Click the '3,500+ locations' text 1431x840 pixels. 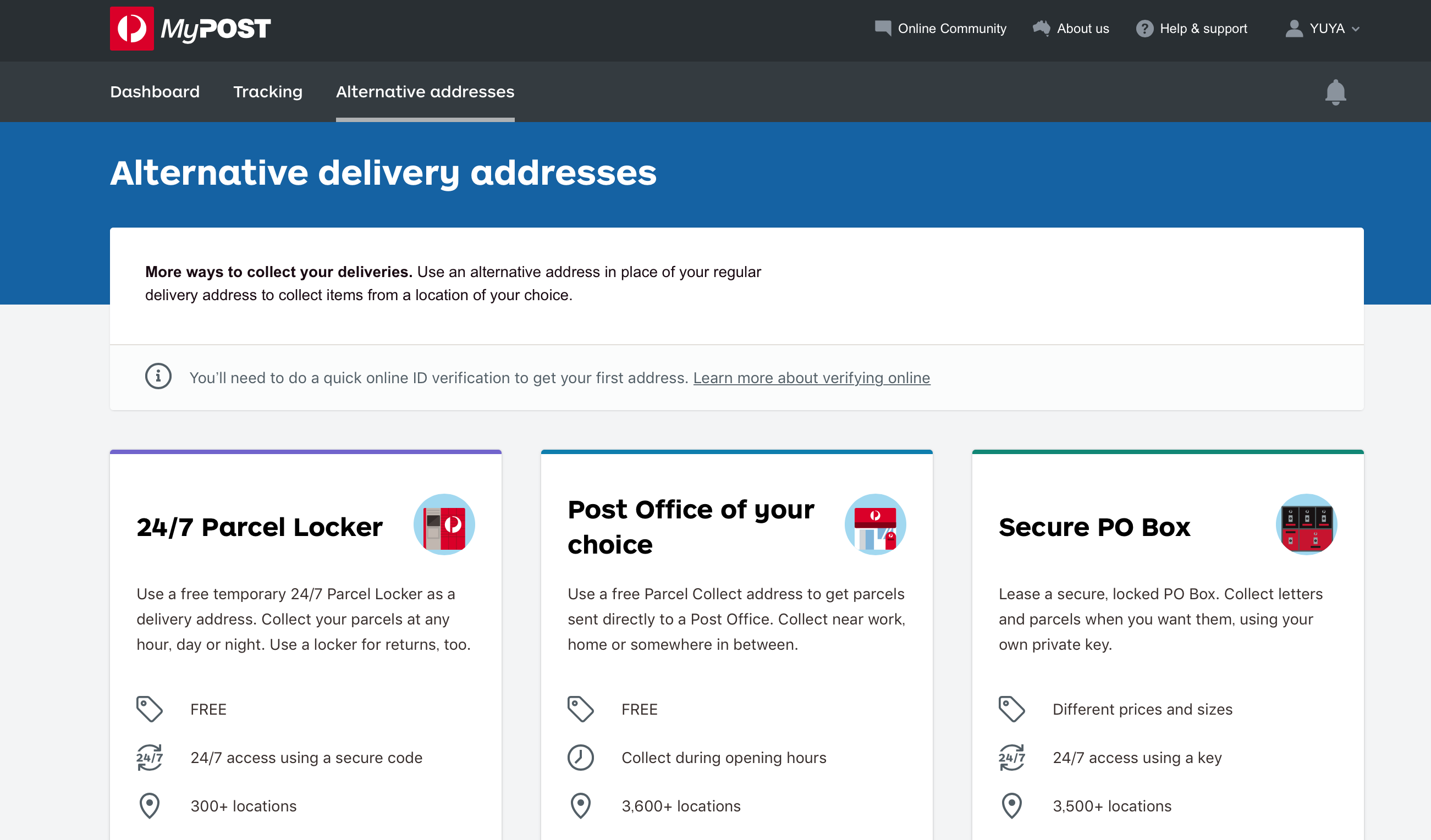tap(1112, 806)
